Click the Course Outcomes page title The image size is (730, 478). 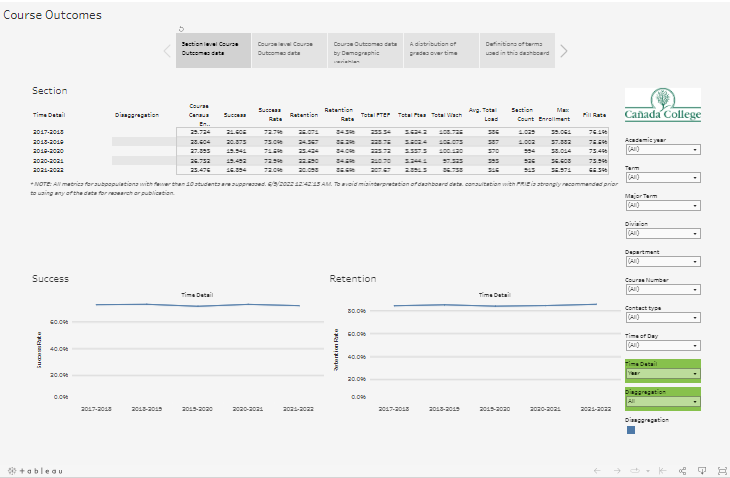pyautogui.click(x=52, y=15)
